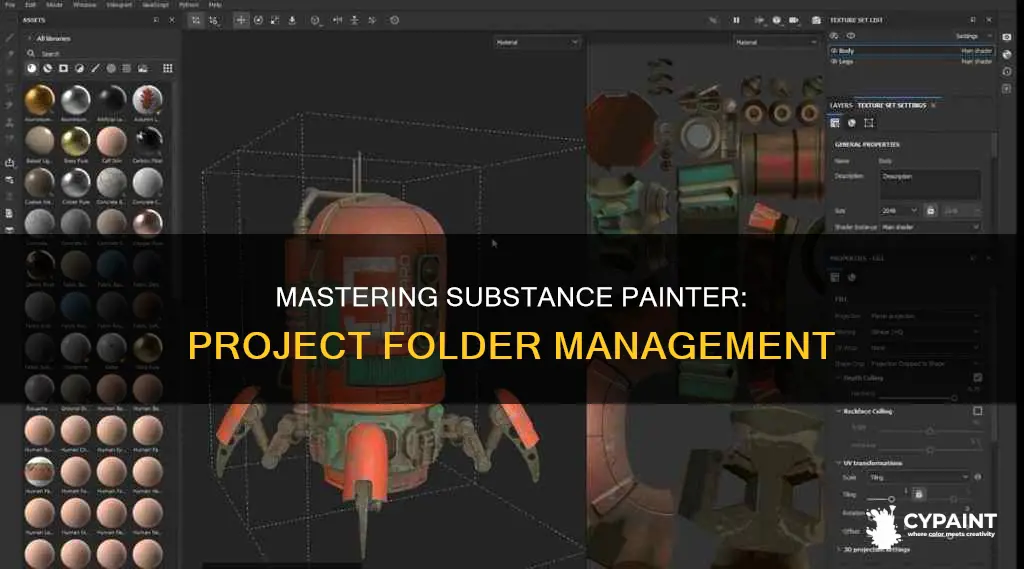Image resolution: width=1024 pixels, height=569 pixels.
Task: Open the Mode menu
Action: coord(54,4)
